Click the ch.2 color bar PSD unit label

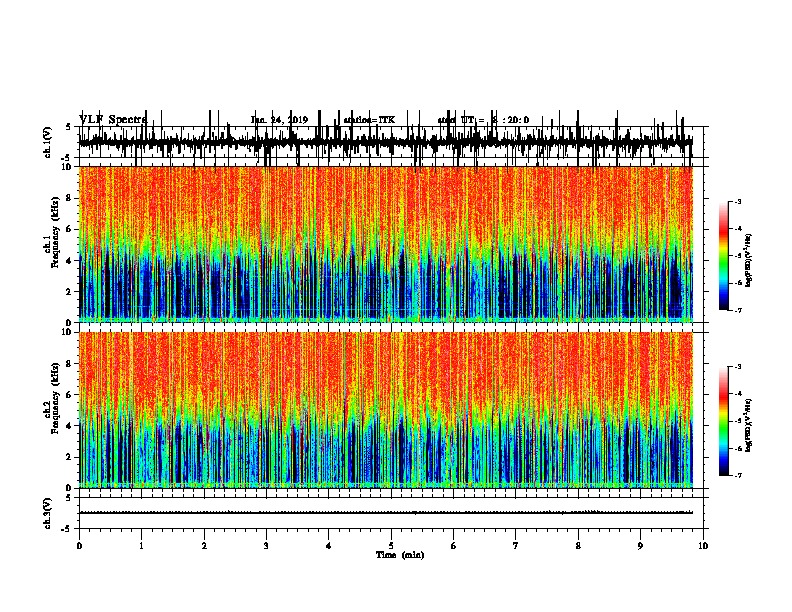(x=749, y=426)
